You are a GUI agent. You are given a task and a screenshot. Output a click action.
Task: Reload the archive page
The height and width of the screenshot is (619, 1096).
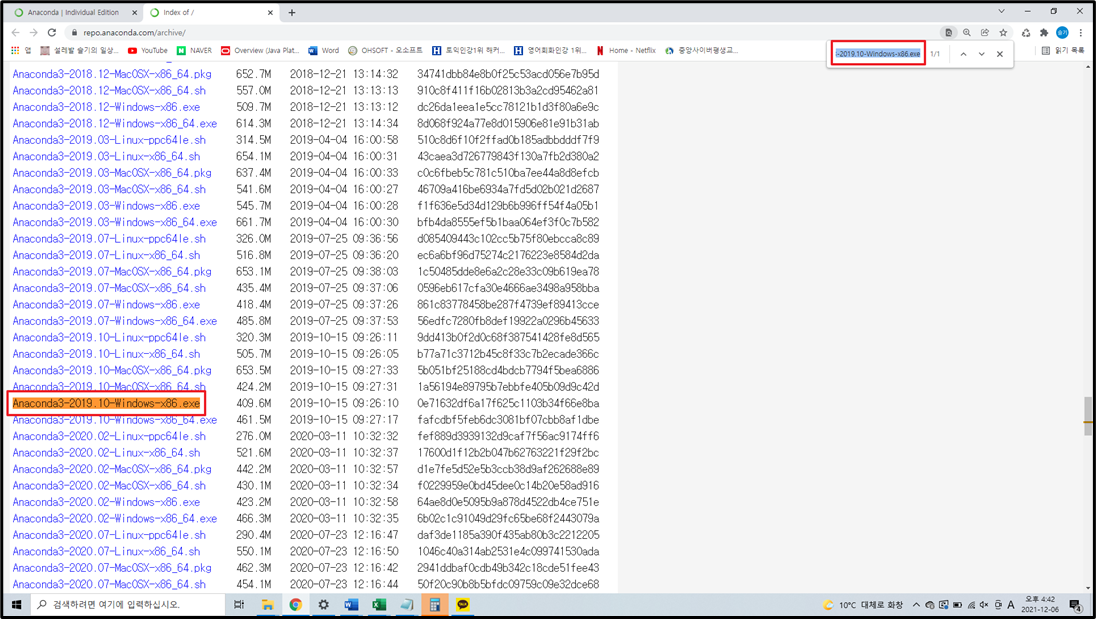[52, 32]
